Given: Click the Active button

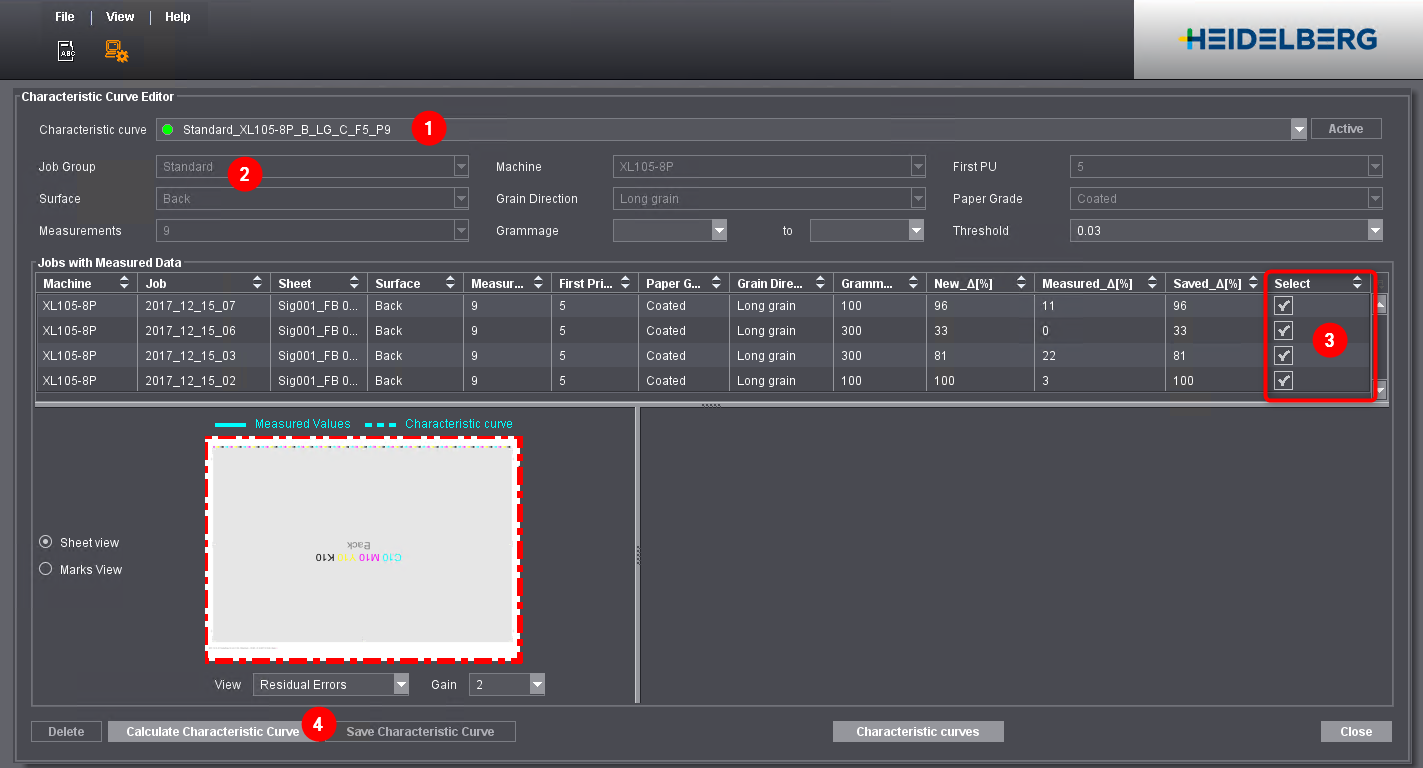Looking at the screenshot, I should tap(1345, 129).
